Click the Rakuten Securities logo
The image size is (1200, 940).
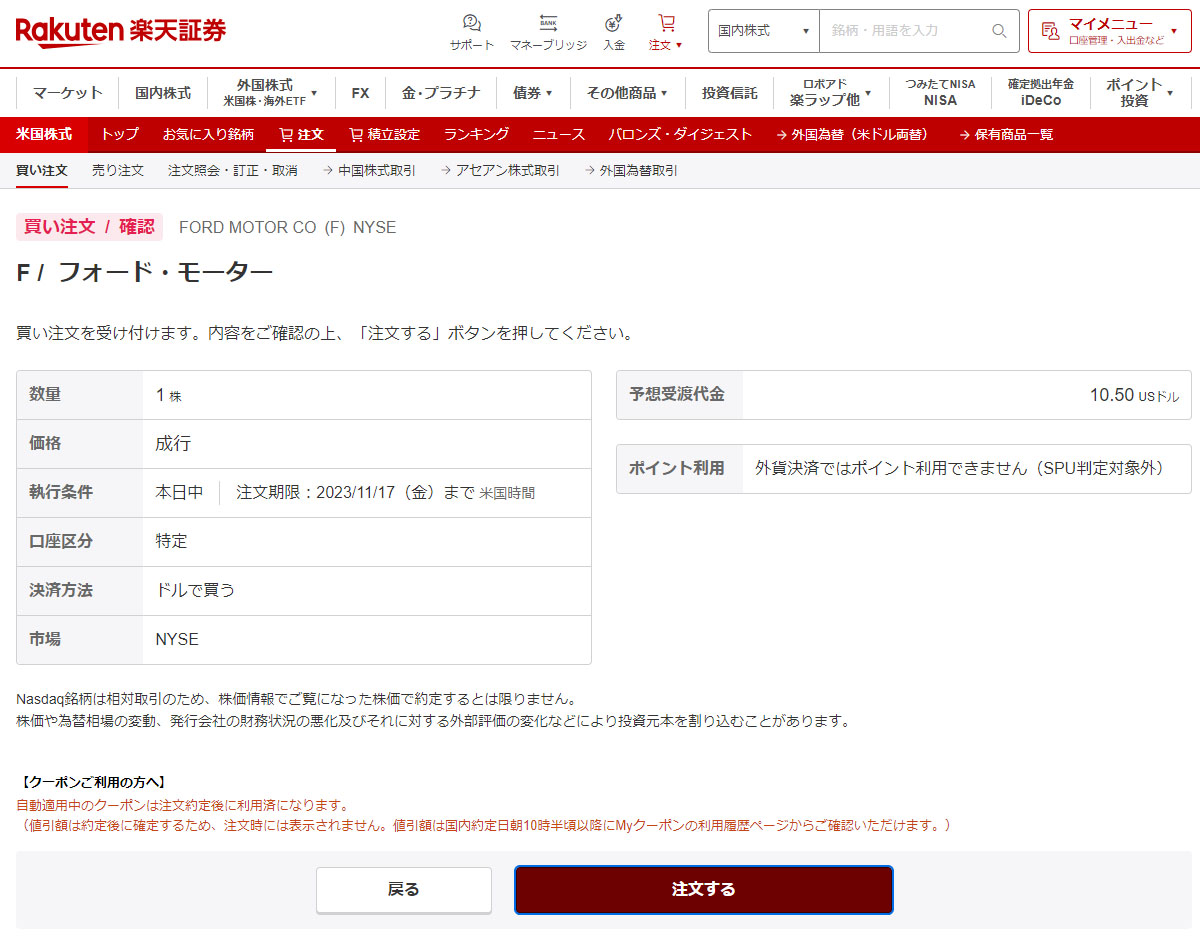click(121, 31)
